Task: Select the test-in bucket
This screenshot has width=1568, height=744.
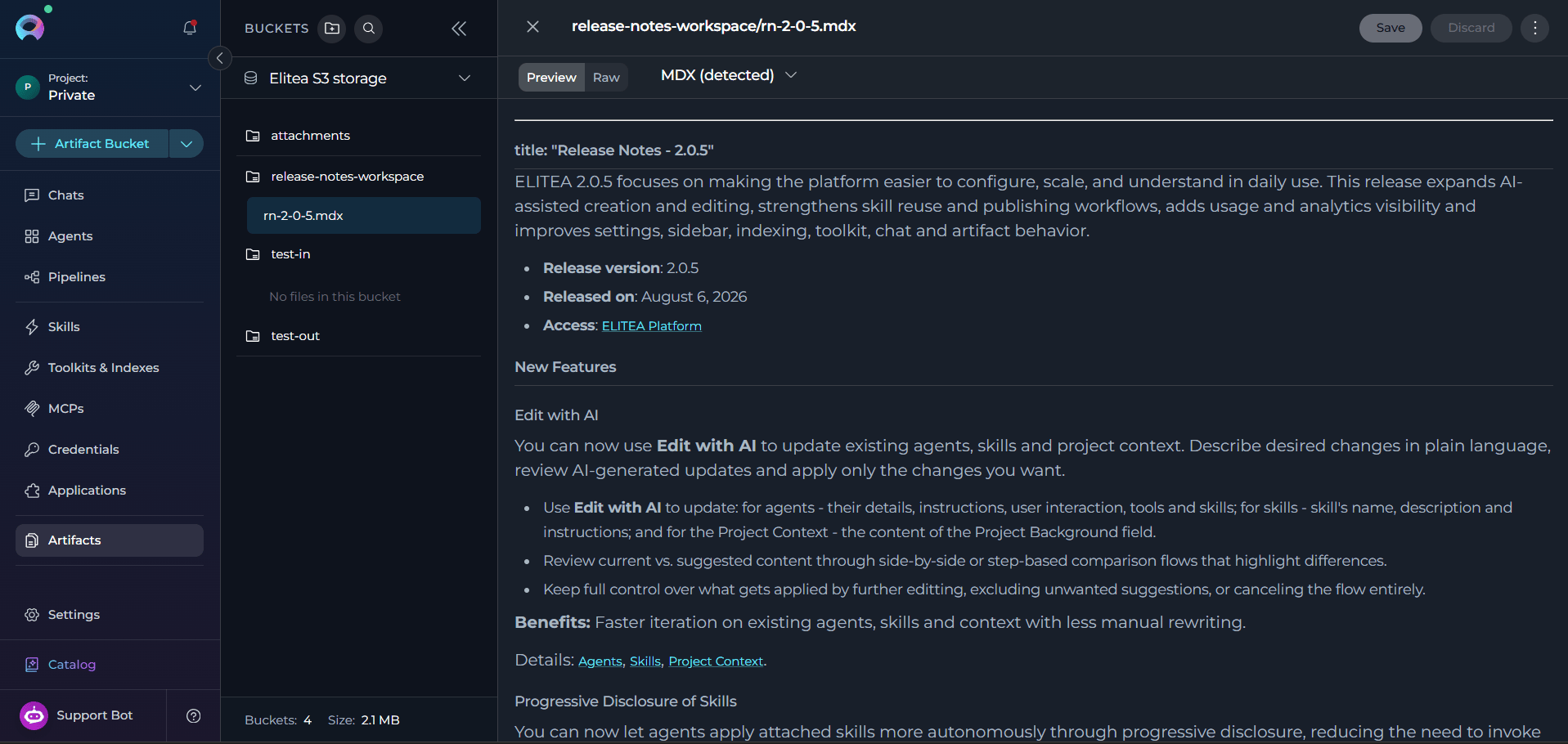Action: (359, 254)
